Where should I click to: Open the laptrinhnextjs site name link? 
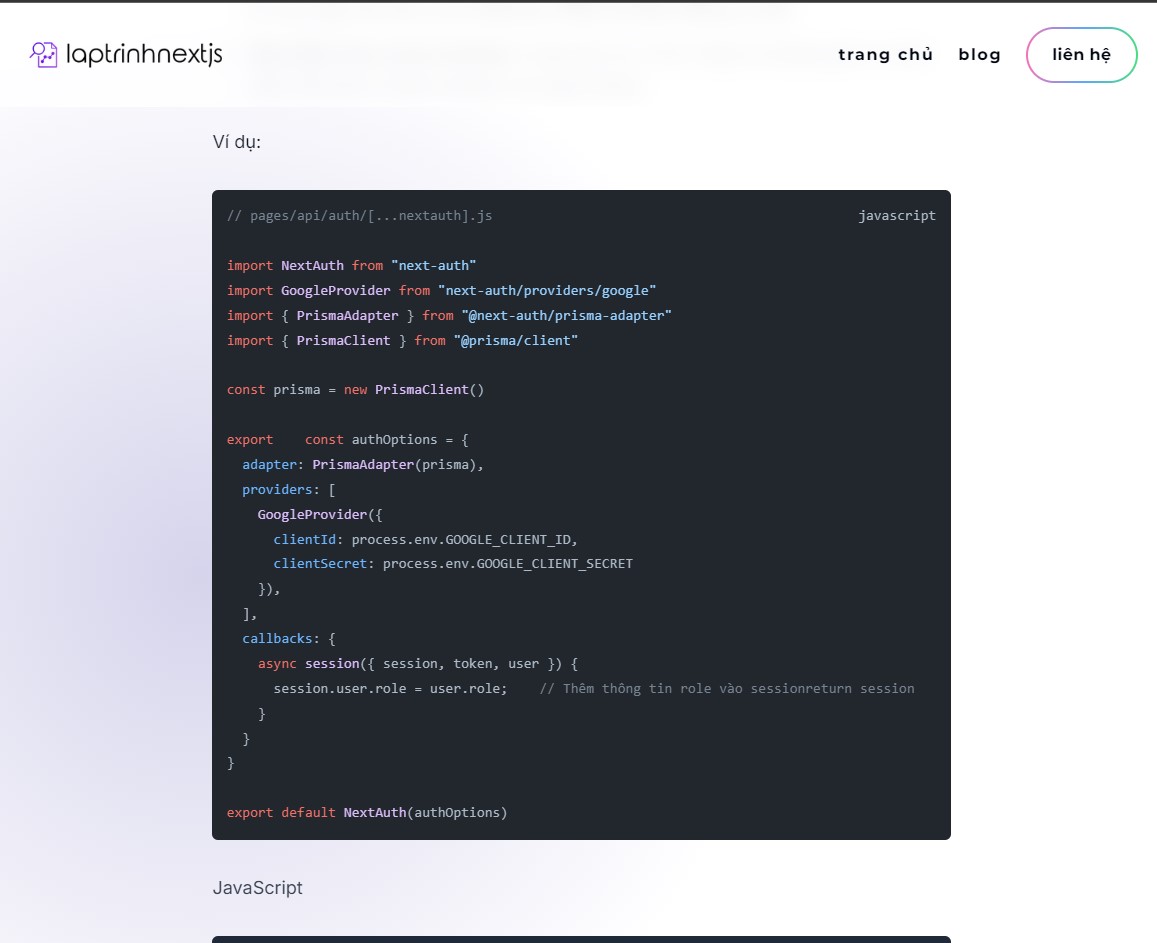[144, 55]
